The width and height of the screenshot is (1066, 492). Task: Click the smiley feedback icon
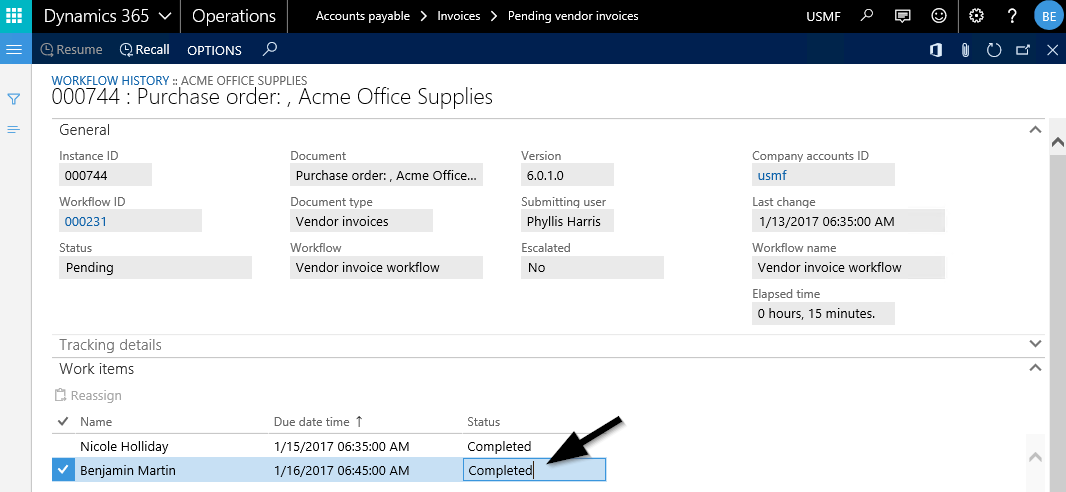[938, 16]
